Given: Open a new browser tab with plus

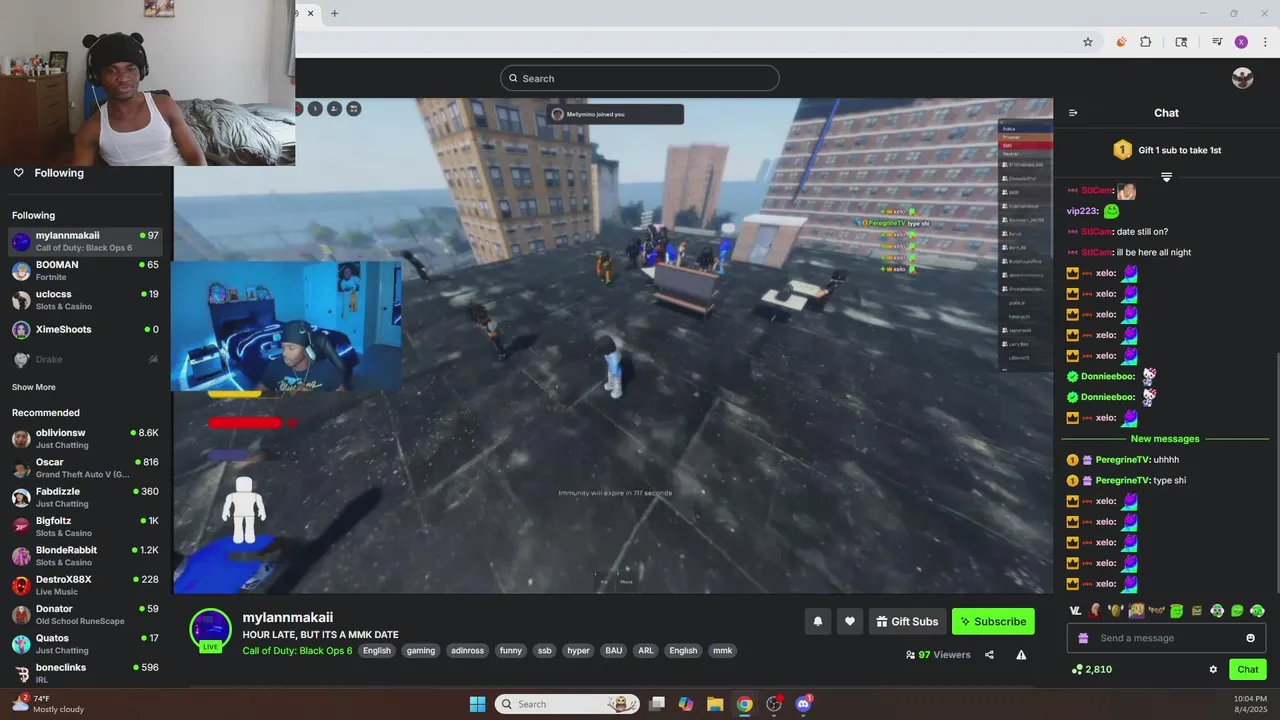Looking at the screenshot, I should point(334,13).
